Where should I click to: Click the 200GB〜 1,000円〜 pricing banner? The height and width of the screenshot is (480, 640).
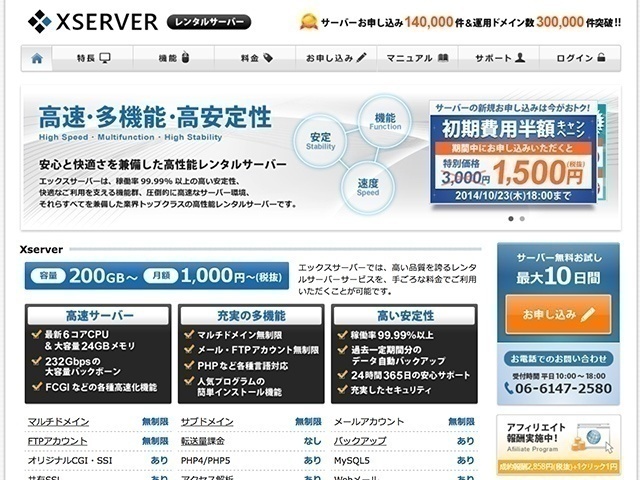157,276
